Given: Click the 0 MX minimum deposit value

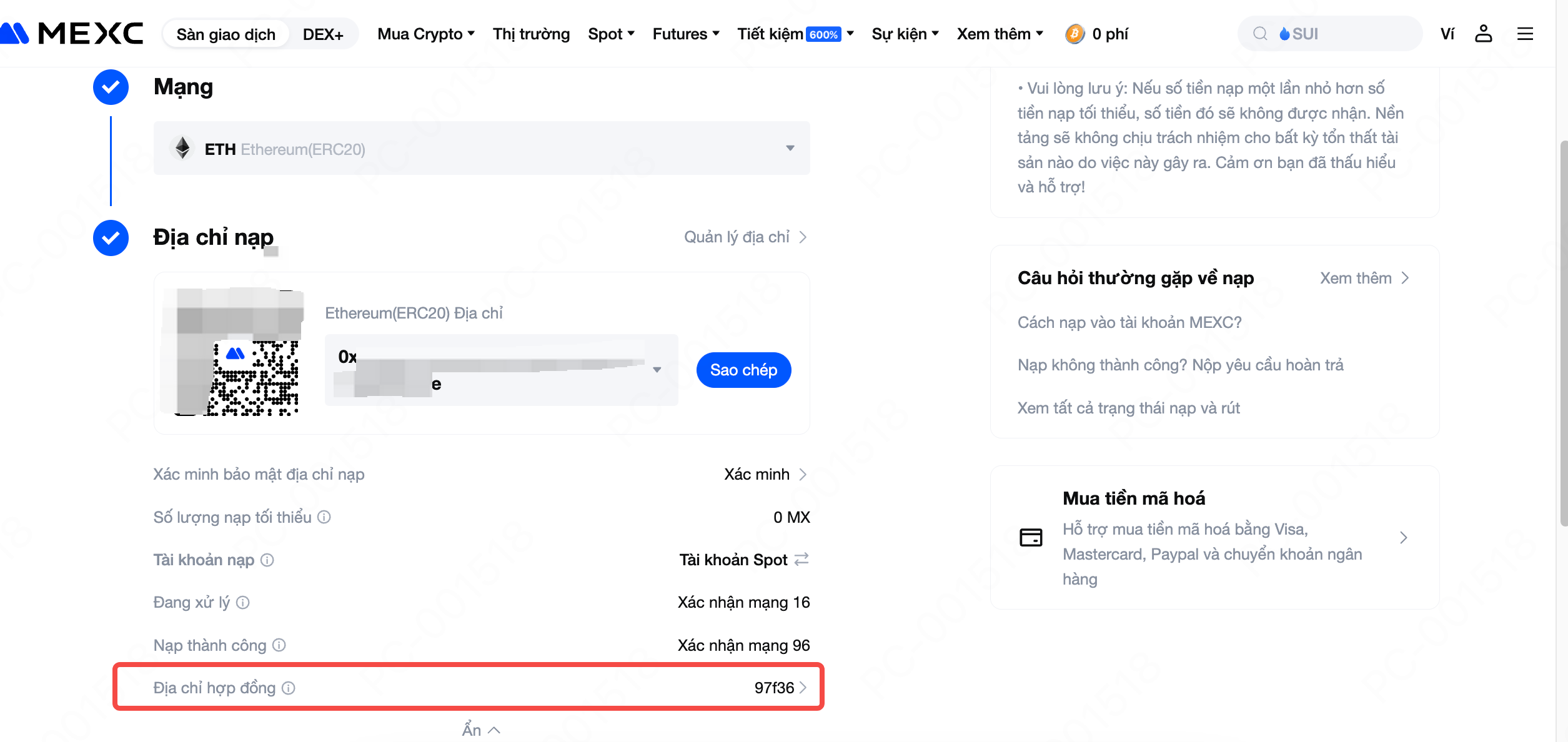Looking at the screenshot, I should click(791, 517).
